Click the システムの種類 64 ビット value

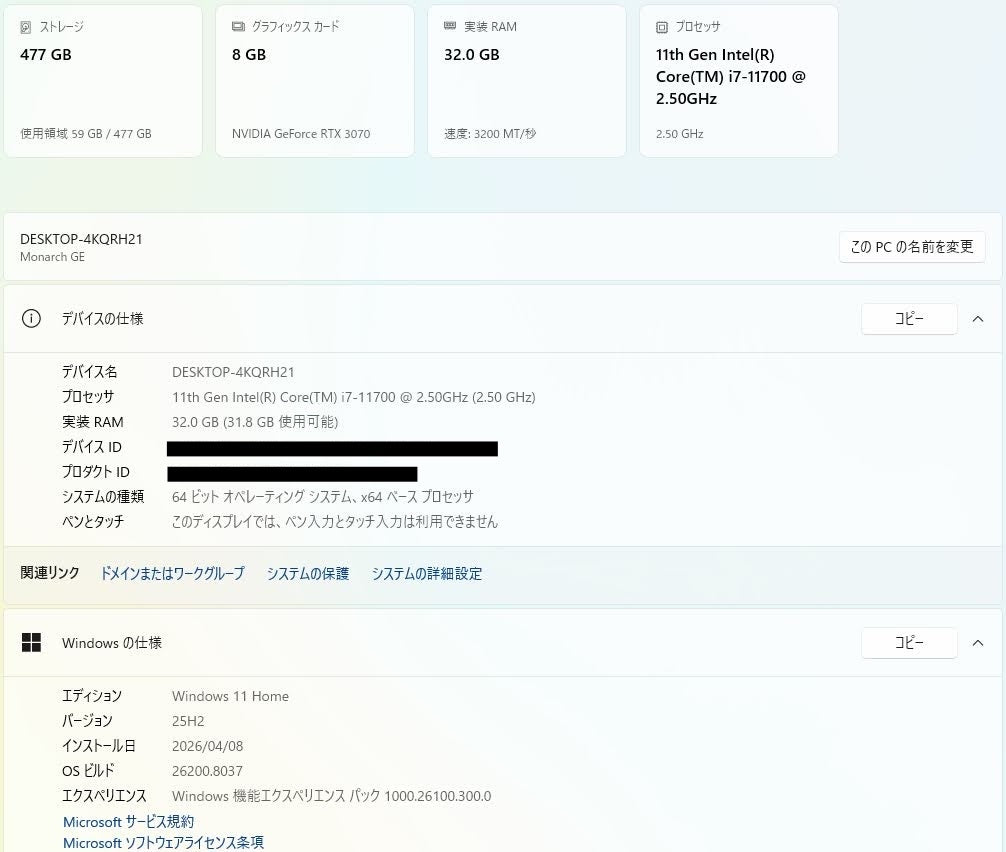(x=323, y=497)
